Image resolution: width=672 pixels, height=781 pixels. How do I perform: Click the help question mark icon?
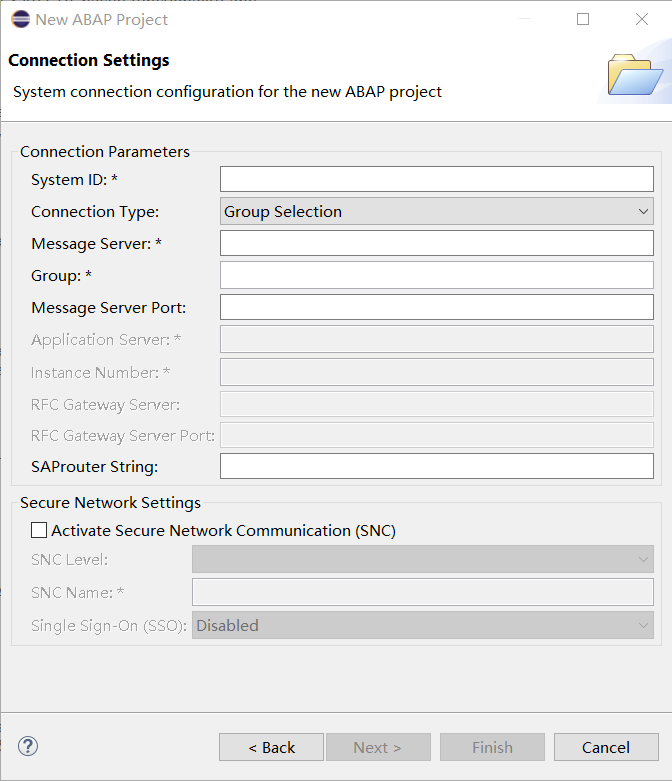(x=28, y=746)
